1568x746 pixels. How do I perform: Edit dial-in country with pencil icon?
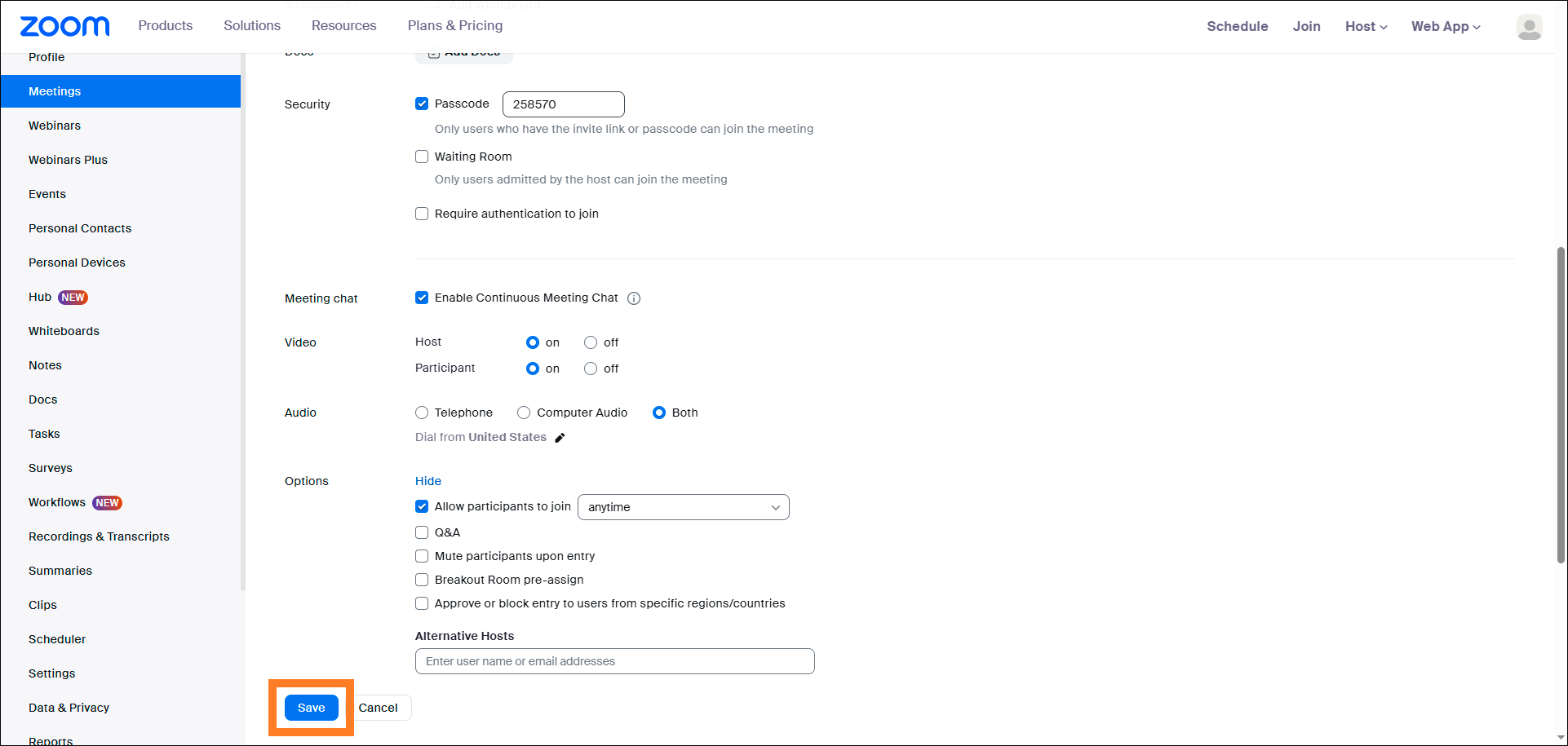[560, 438]
